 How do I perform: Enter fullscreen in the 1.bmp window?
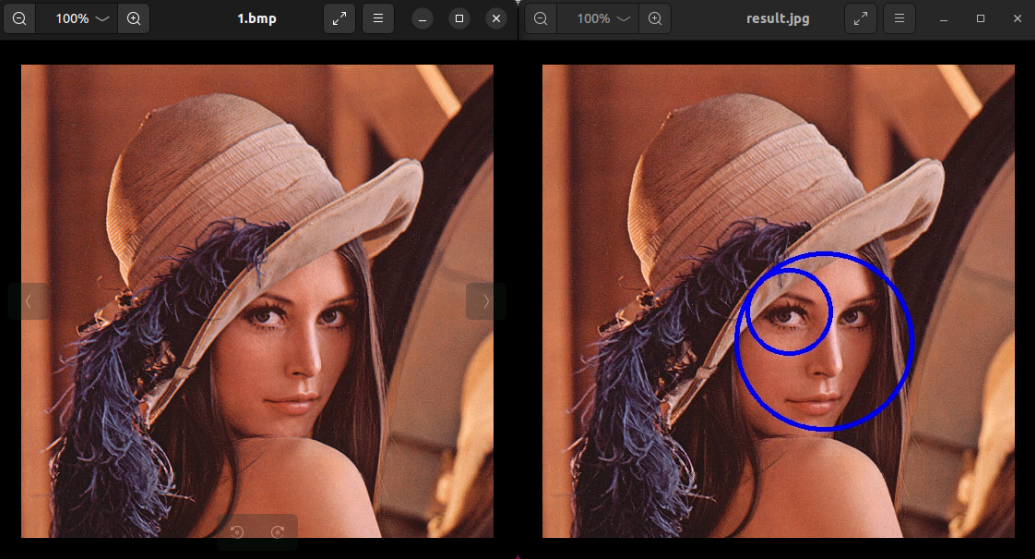click(339, 18)
